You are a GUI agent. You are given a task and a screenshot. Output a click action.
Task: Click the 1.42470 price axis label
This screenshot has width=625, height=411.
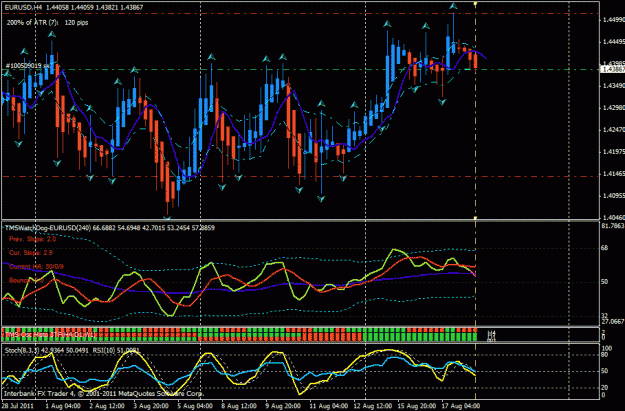613,130
